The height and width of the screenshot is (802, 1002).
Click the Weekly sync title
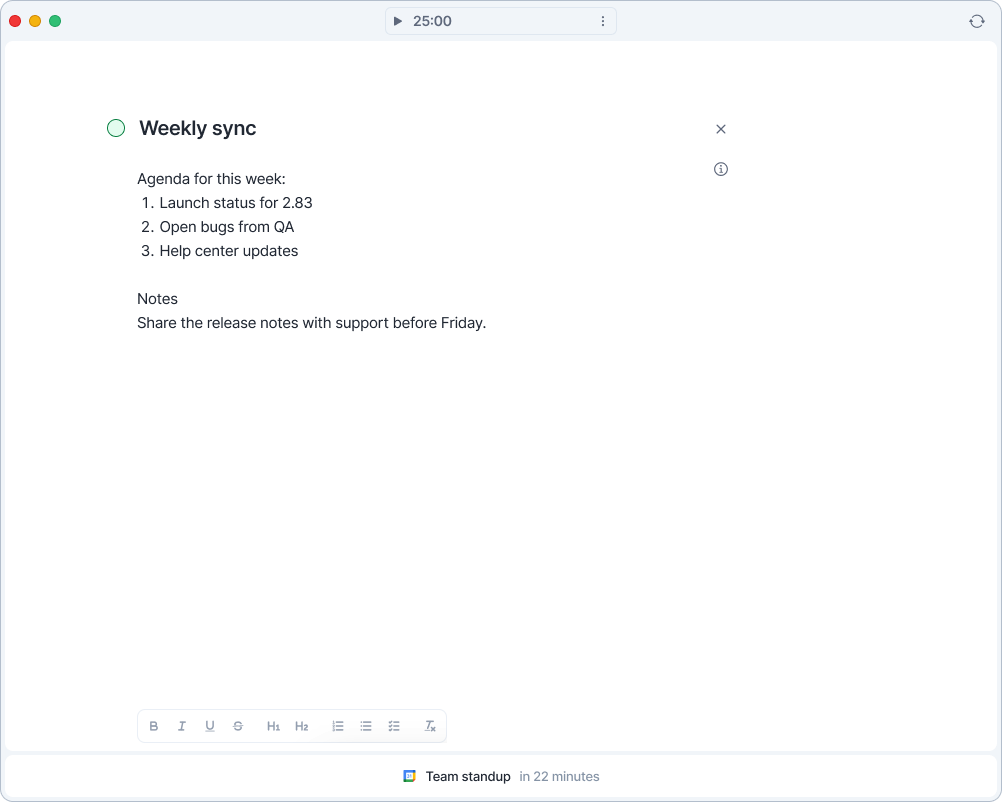[x=197, y=128]
